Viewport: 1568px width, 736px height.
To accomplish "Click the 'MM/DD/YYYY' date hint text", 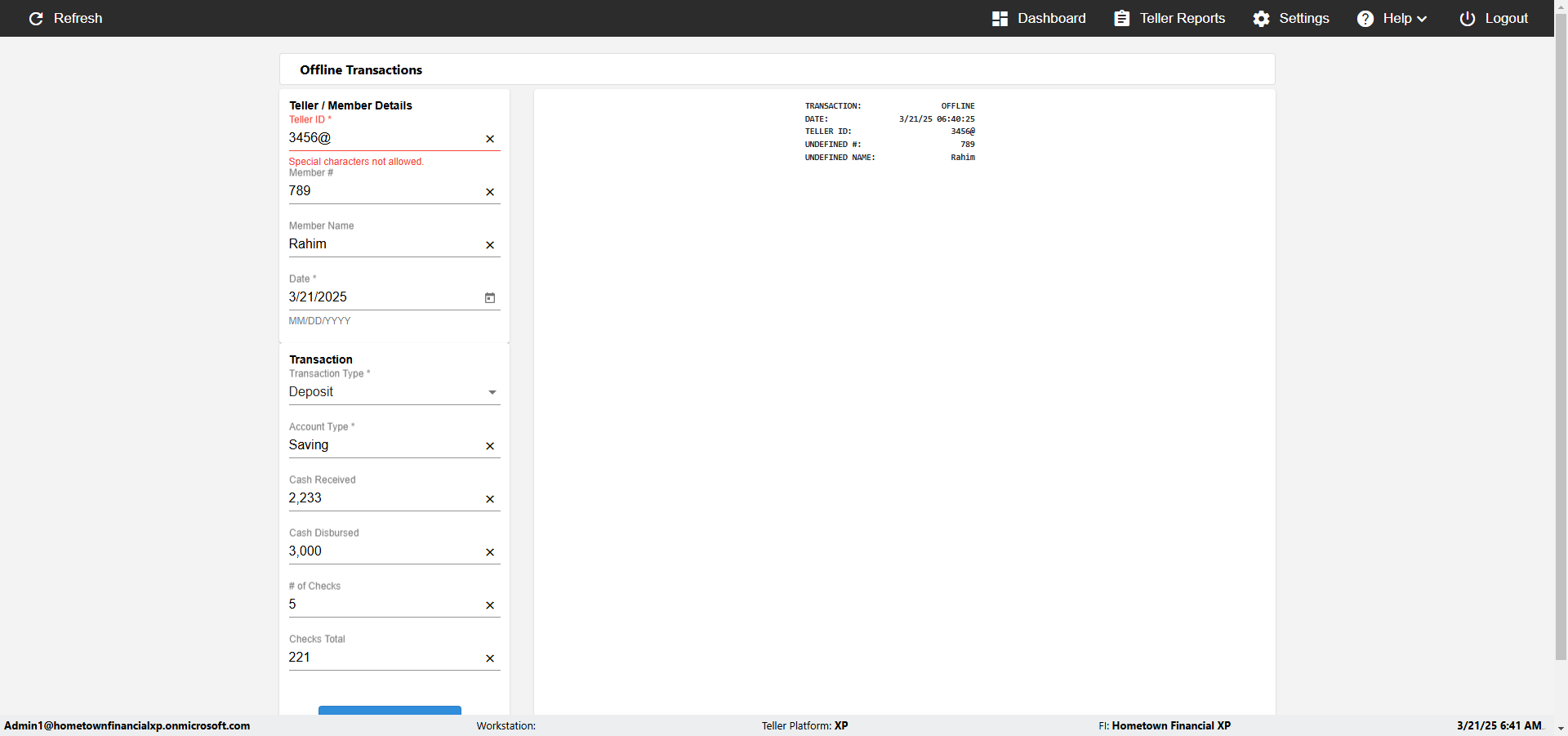I will tap(319, 321).
